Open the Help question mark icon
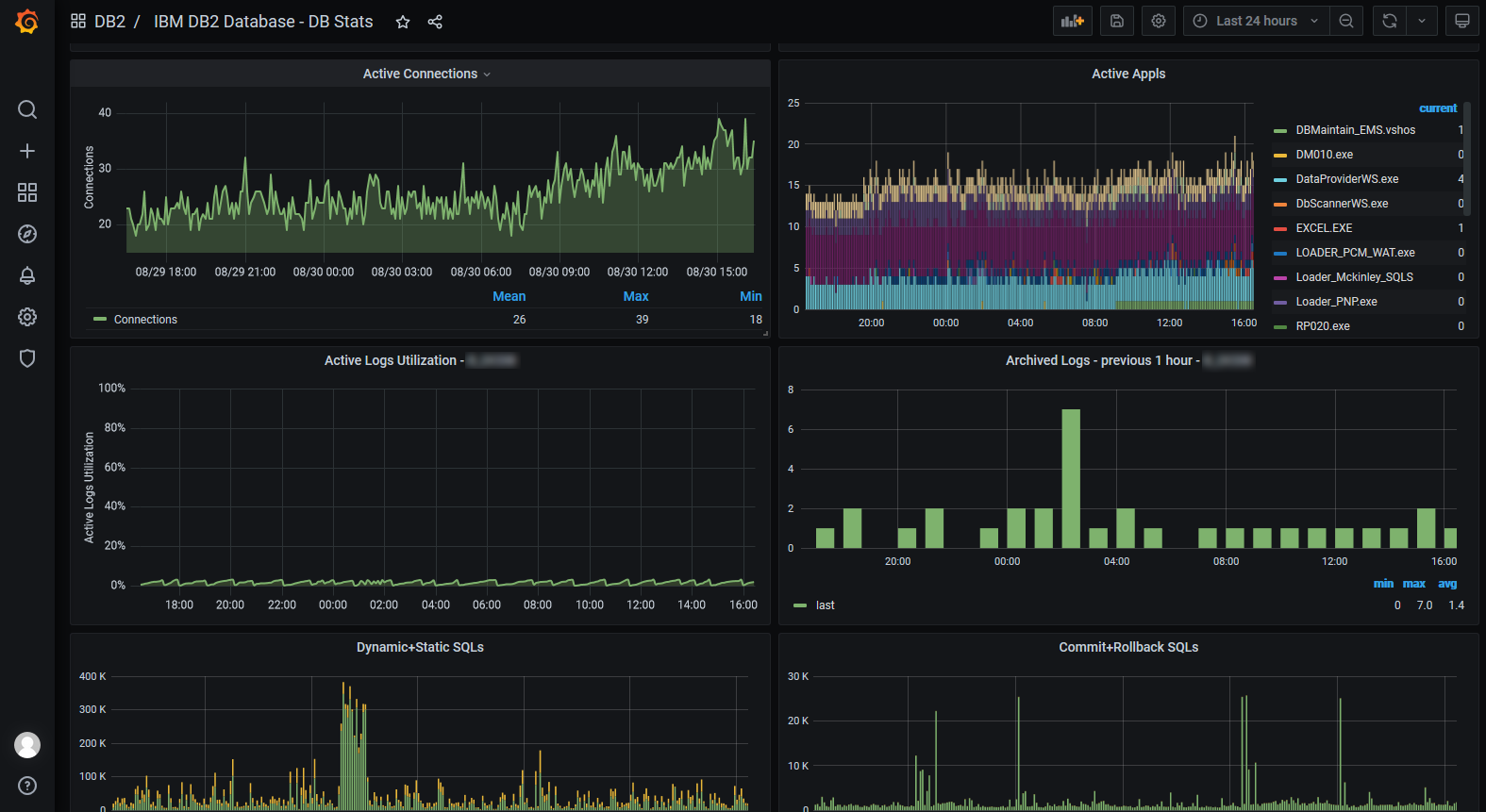Viewport: 1486px width, 812px height. pyautogui.click(x=27, y=786)
